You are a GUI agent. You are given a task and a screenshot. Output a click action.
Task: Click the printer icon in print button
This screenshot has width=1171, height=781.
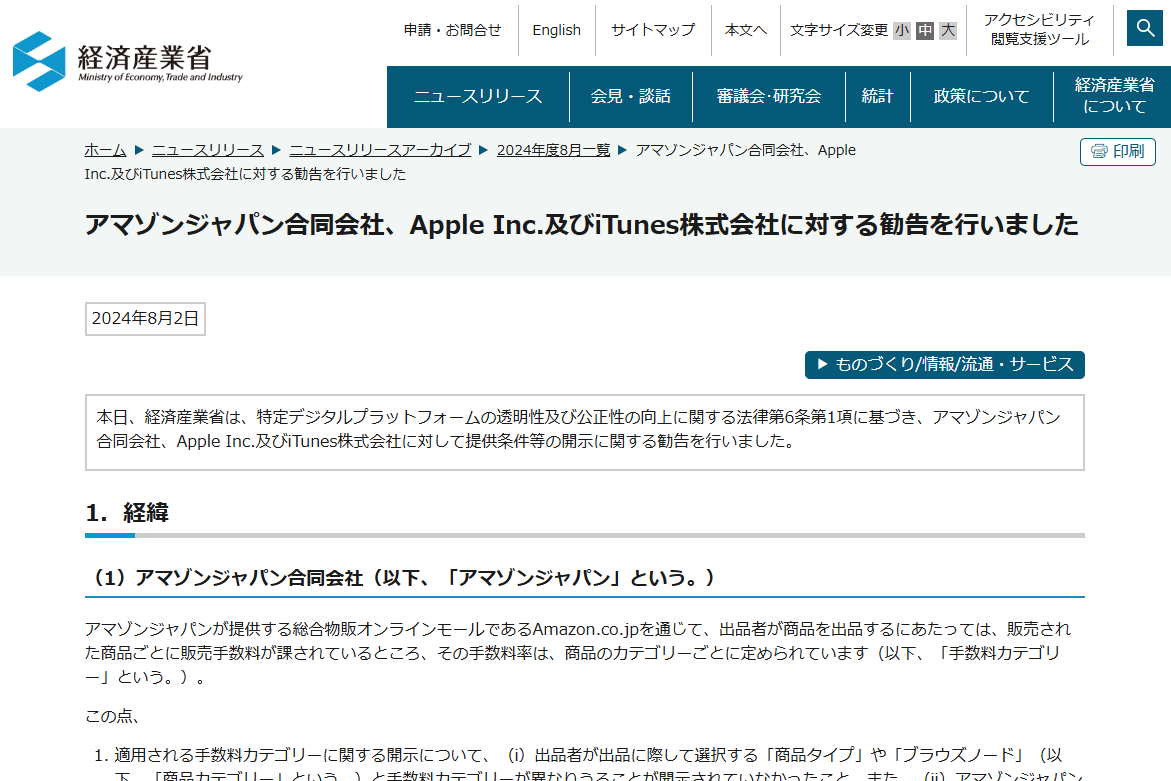click(1099, 152)
